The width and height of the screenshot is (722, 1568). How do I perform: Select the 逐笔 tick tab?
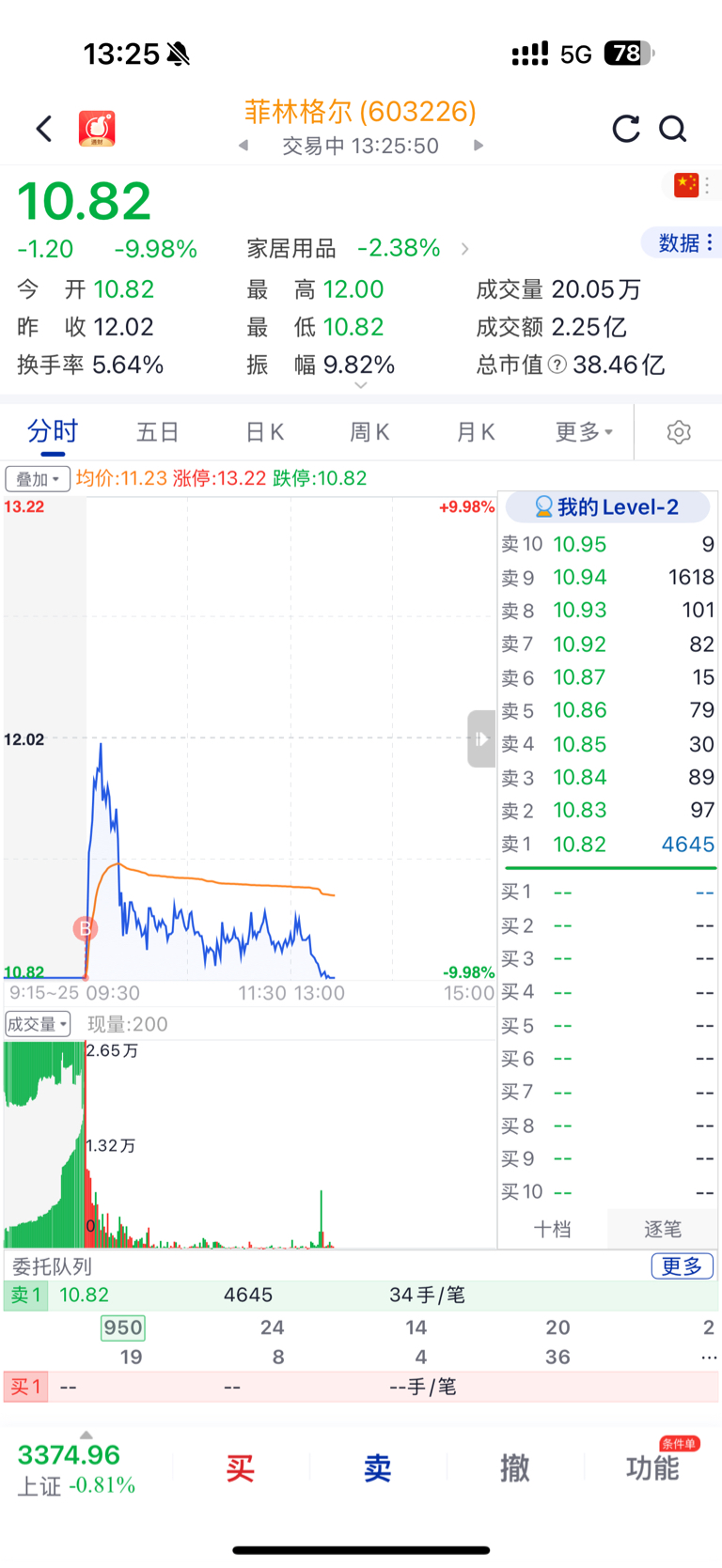tap(663, 1229)
